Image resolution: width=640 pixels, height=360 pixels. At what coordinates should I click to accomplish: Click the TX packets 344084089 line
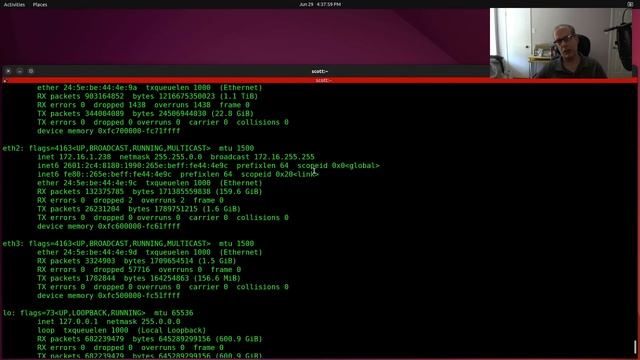pos(145,113)
